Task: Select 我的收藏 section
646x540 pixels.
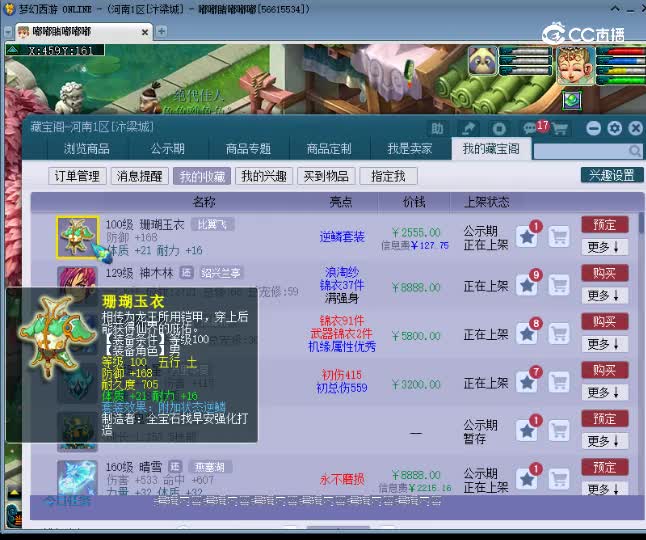Action: 202,176
